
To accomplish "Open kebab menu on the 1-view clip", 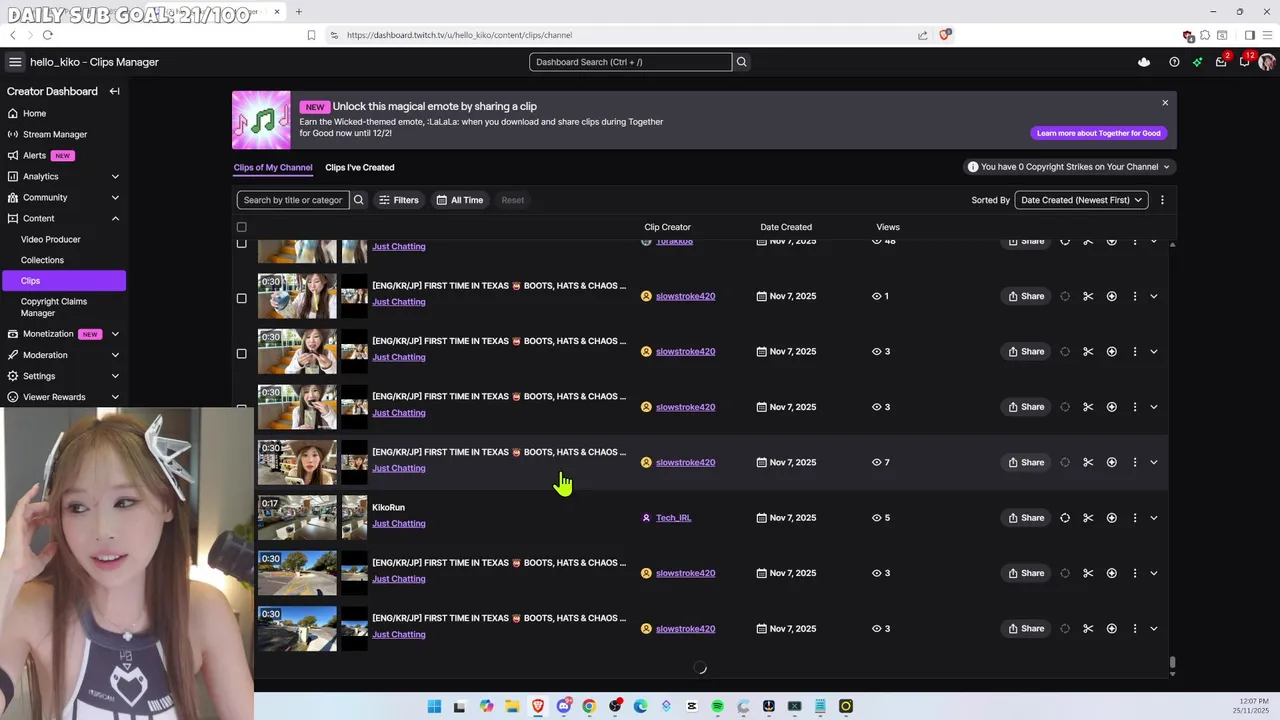I will pyautogui.click(x=1134, y=296).
